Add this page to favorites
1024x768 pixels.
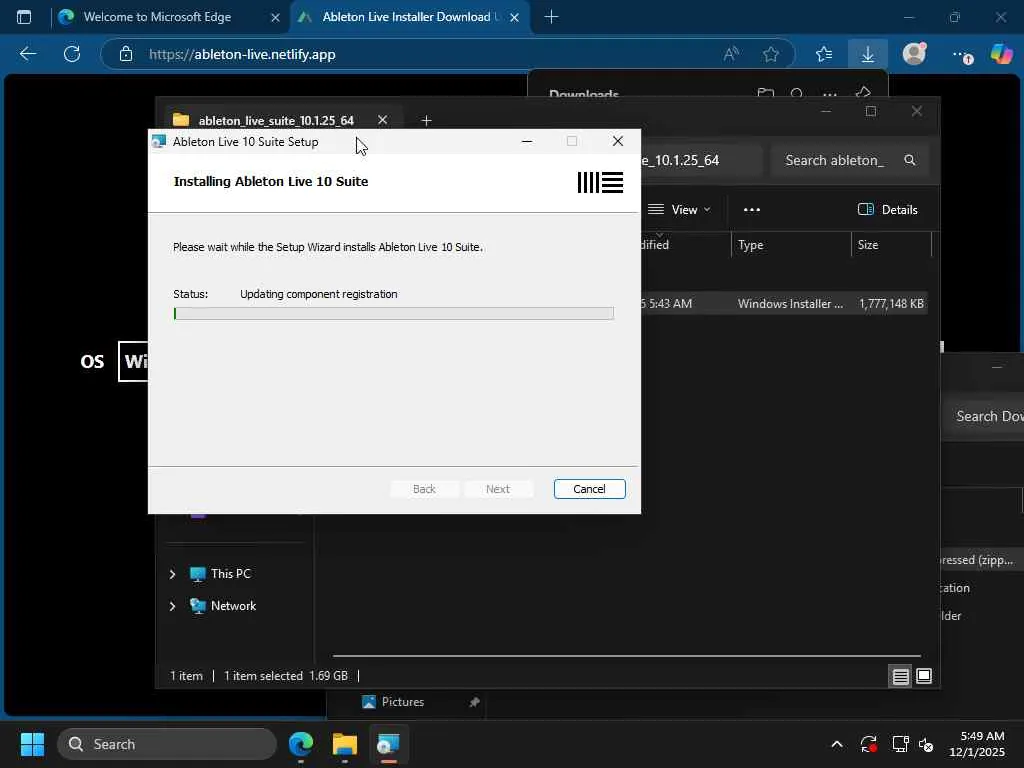[x=771, y=54]
